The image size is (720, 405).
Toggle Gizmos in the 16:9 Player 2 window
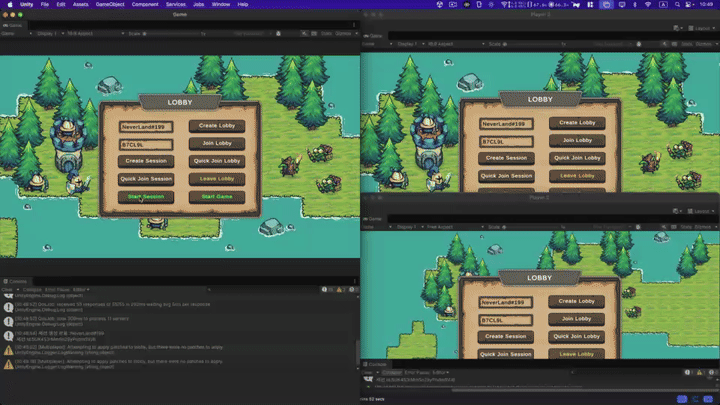[703, 44]
